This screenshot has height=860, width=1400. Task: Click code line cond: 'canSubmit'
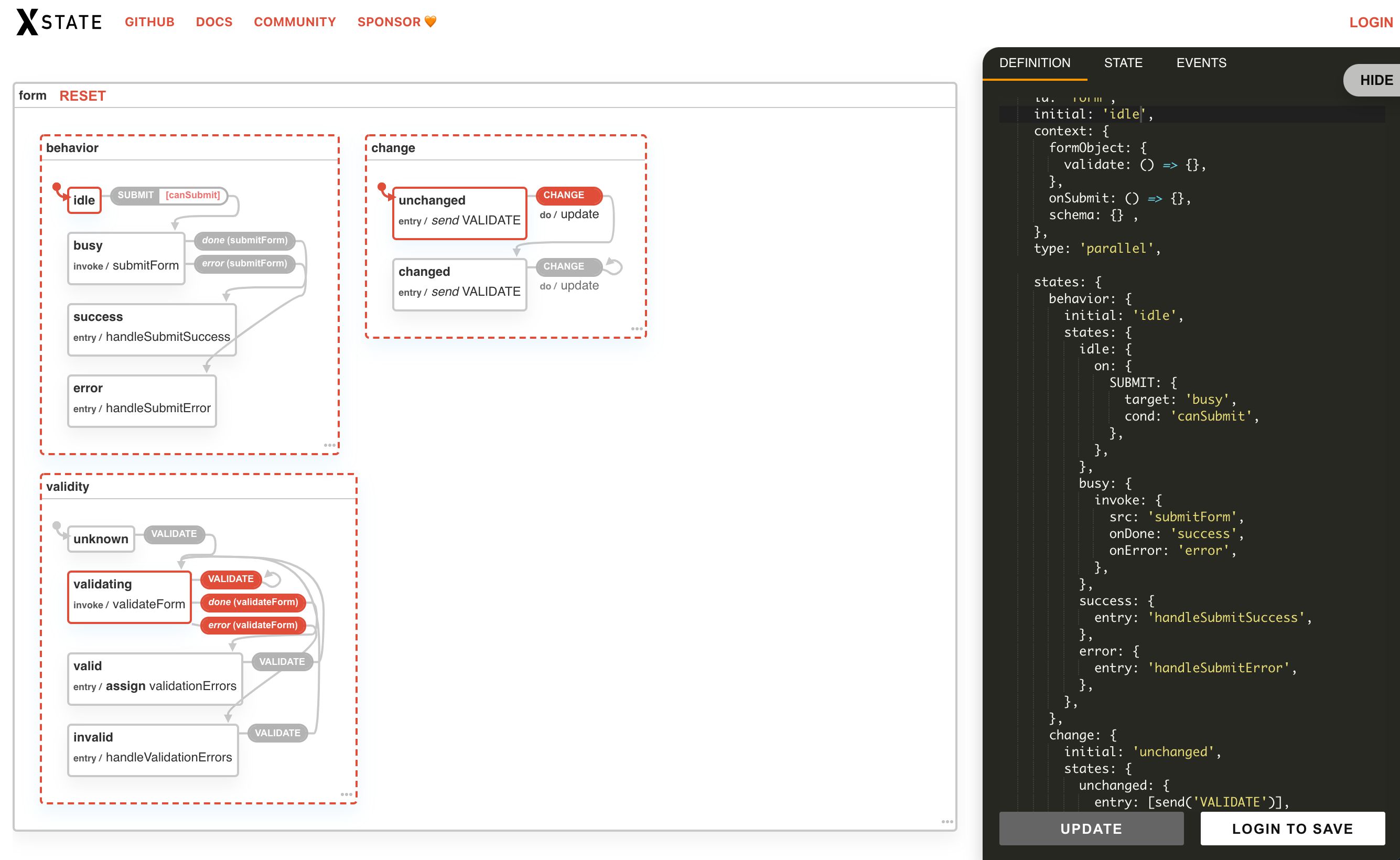[1191, 416]
